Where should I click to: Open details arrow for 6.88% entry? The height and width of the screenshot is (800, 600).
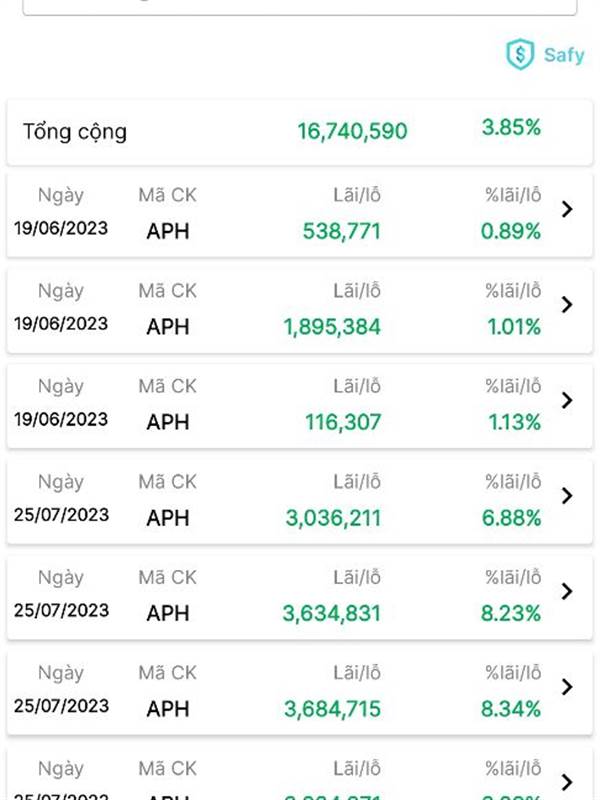pos(567,495)
